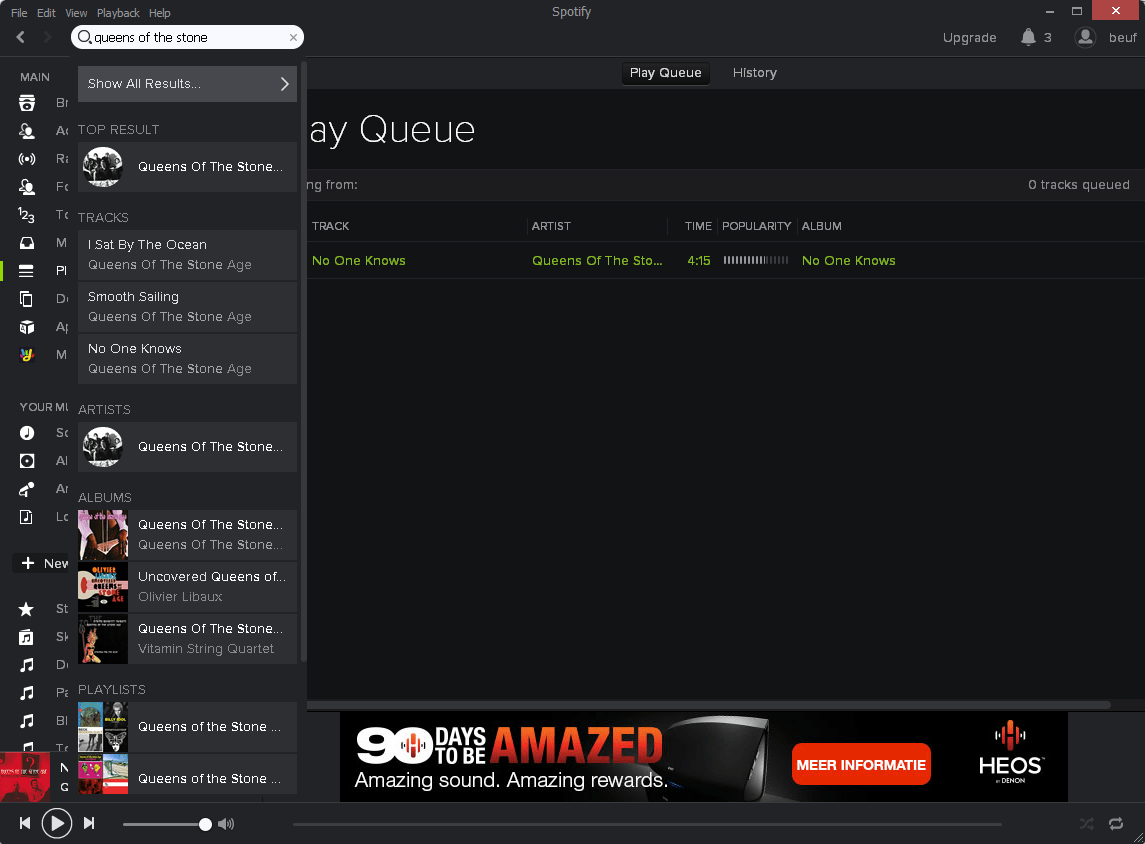The width and height of the screenshot is (1145, 844).
Task: Open the File menu
Action: tap(19, 12)
